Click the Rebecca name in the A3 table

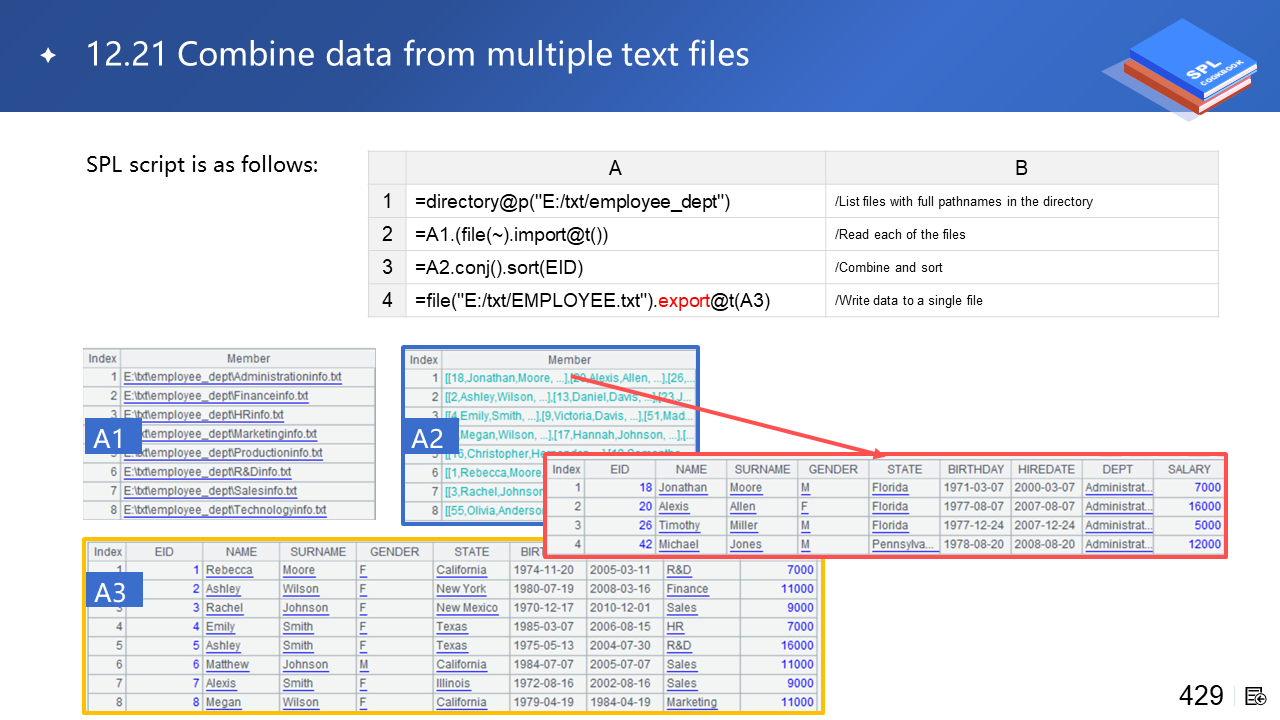point(229,570)
